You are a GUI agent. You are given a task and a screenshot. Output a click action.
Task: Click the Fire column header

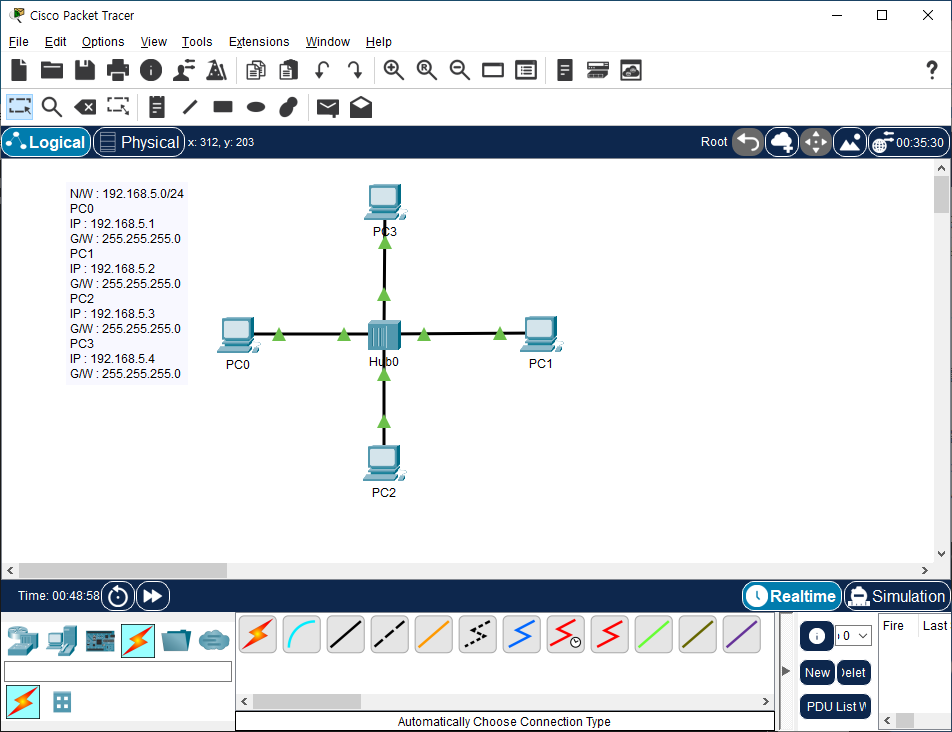pyautogui.click(x=893, y=626)
